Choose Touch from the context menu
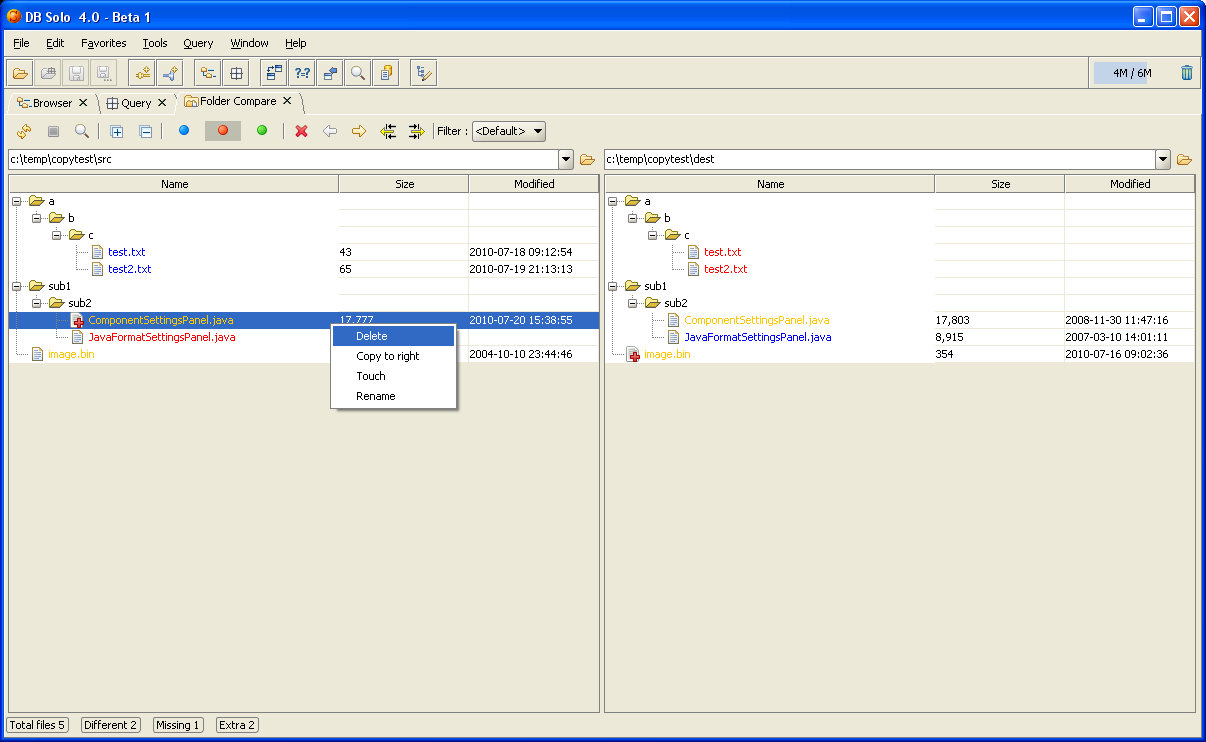Viewport: 1206px width, 742px height. pos(393,376)
